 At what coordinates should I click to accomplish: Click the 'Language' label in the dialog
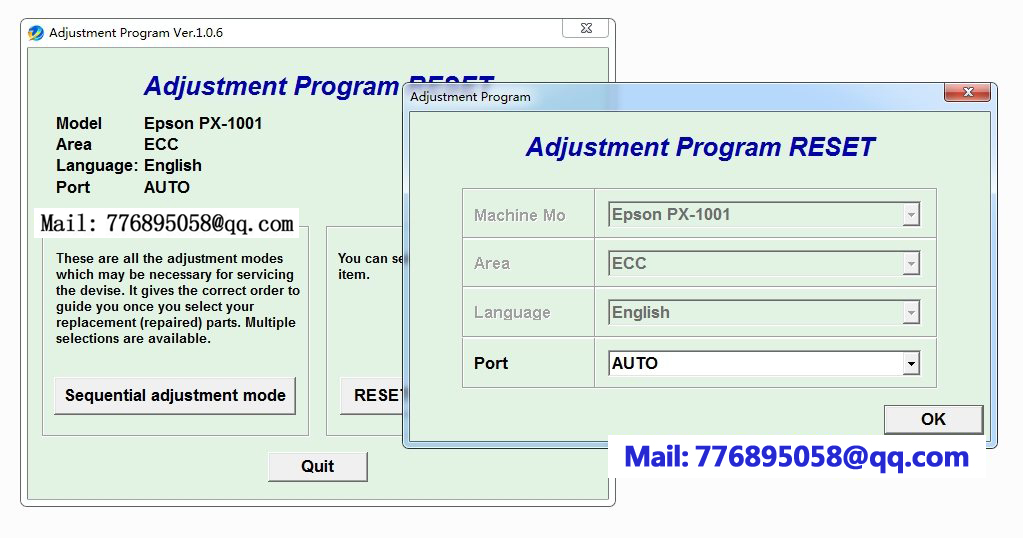click(512, 313)
